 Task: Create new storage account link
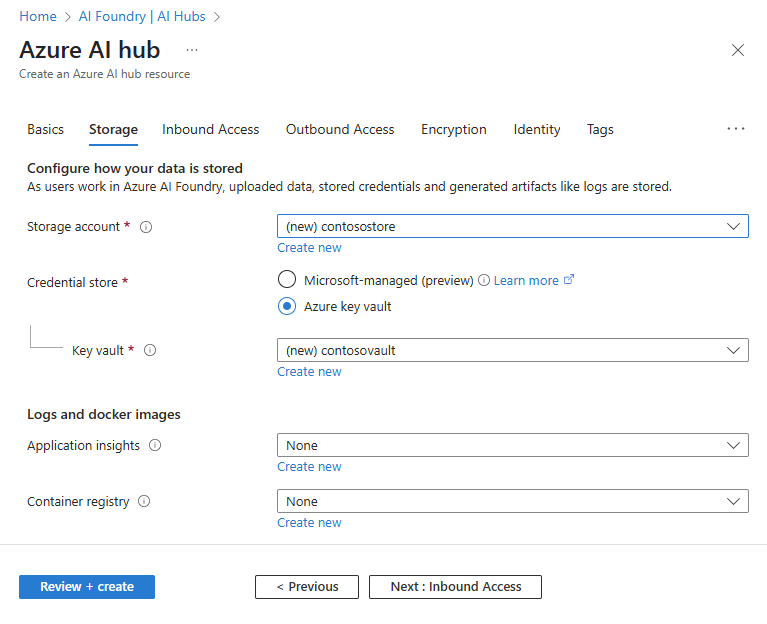(309, 248)
